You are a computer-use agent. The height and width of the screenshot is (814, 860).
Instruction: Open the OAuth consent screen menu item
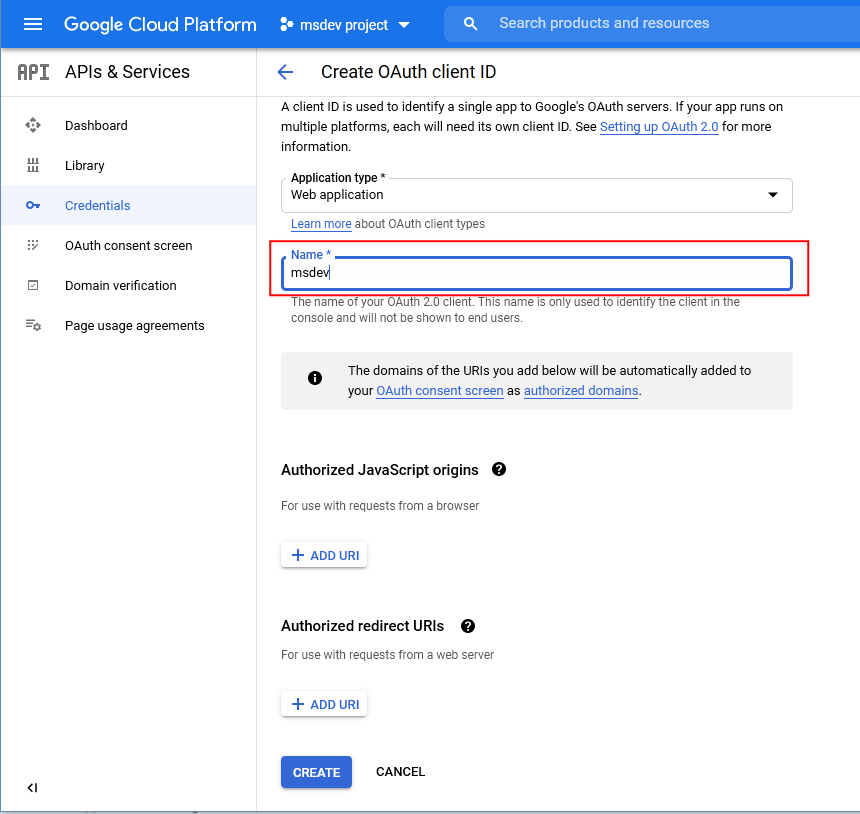click(128, 245)
